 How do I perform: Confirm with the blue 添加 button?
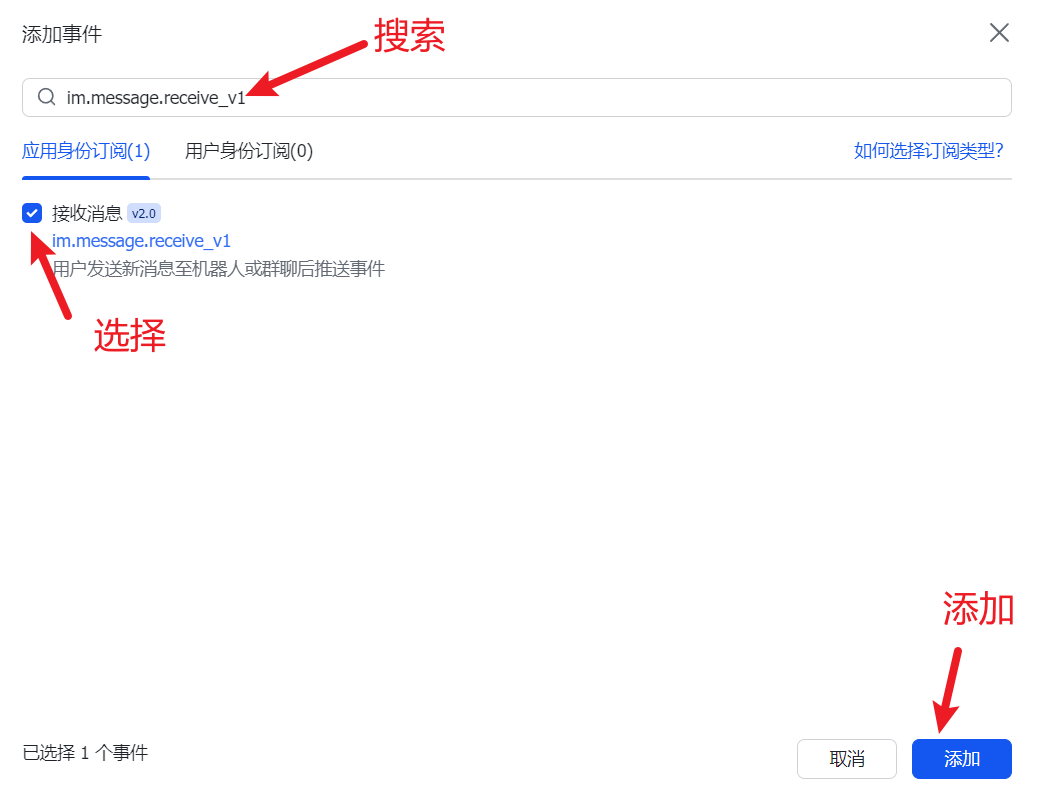click(x=961, y=759)
